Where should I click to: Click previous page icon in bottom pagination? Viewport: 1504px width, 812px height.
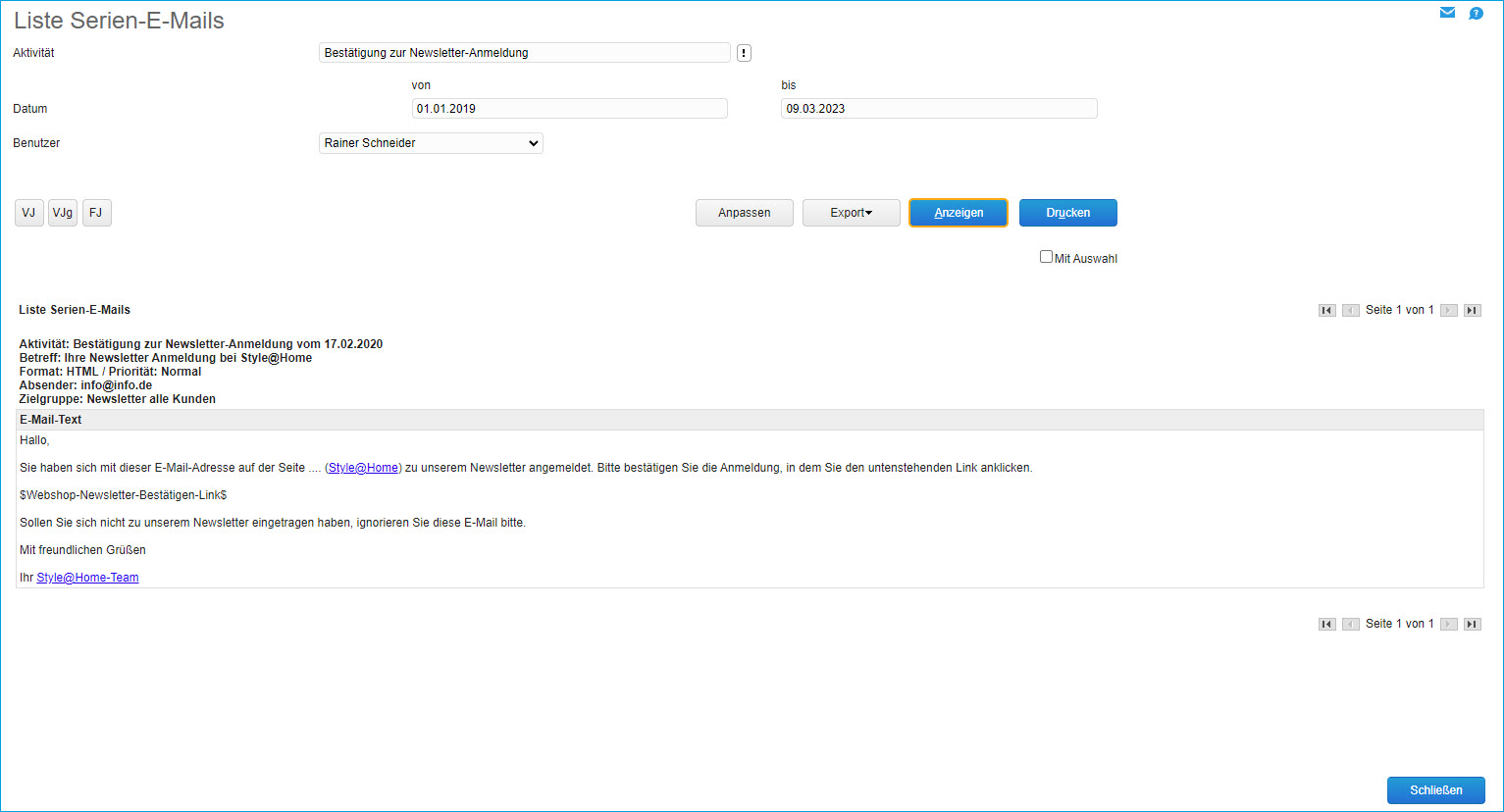tap(1350, 624)
